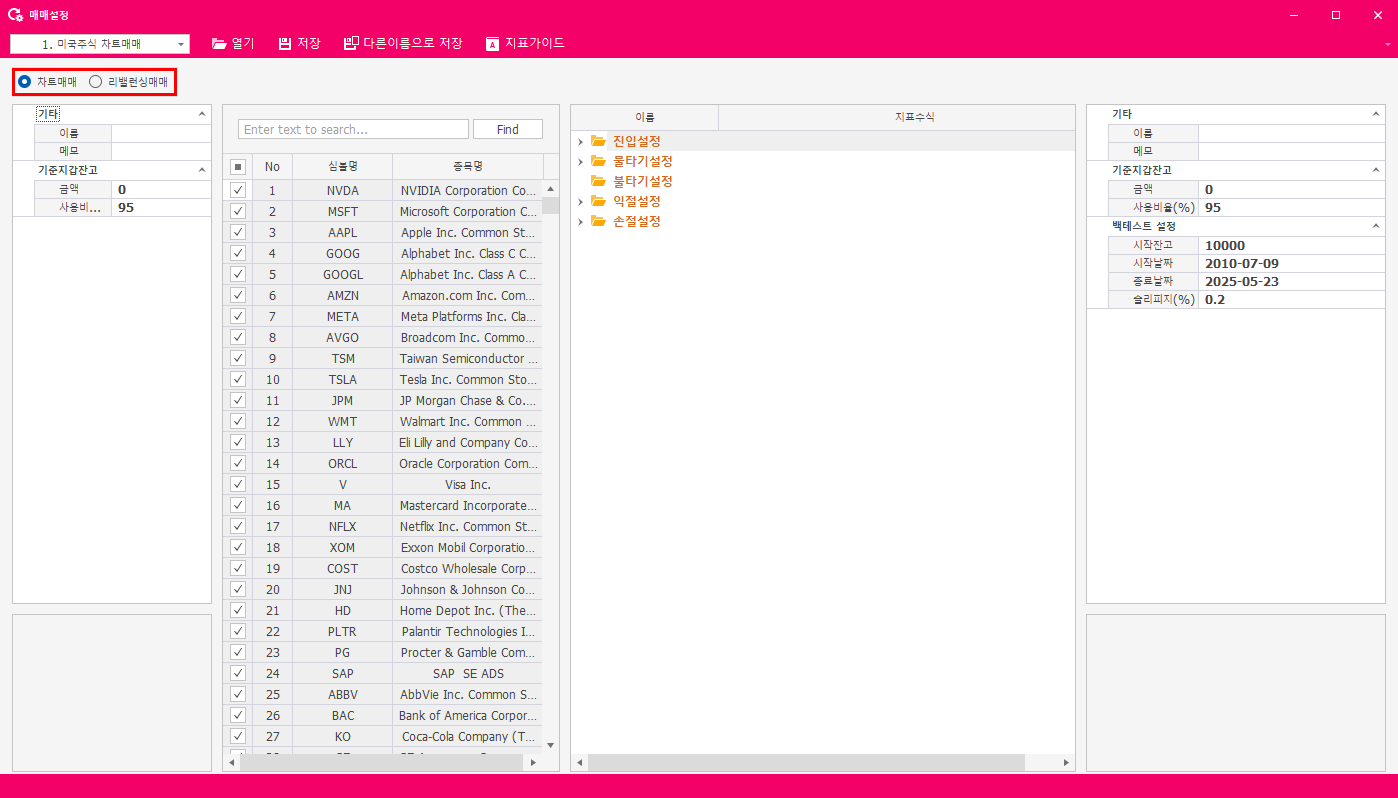
Task: Click the 익절설정 folder icon
Action: (x=598, y=201)
